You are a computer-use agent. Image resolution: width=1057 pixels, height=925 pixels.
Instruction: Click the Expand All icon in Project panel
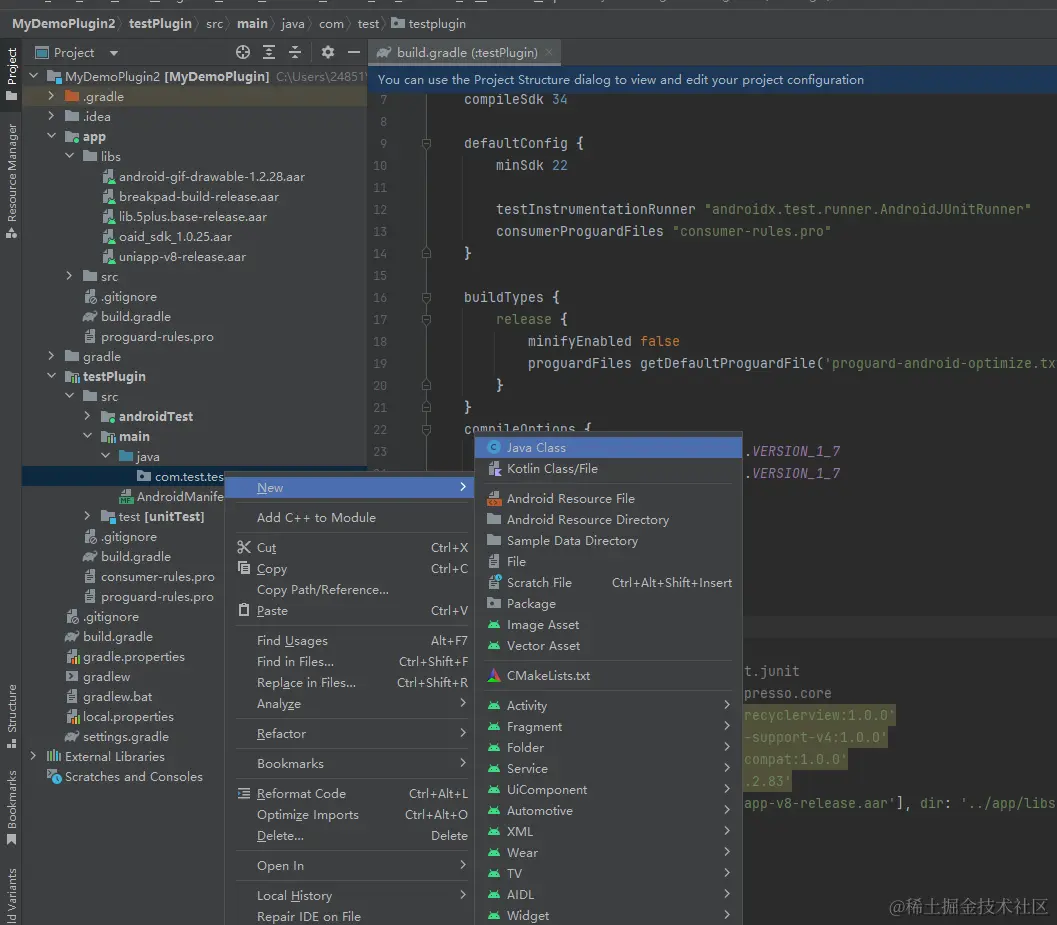[269, 52]
